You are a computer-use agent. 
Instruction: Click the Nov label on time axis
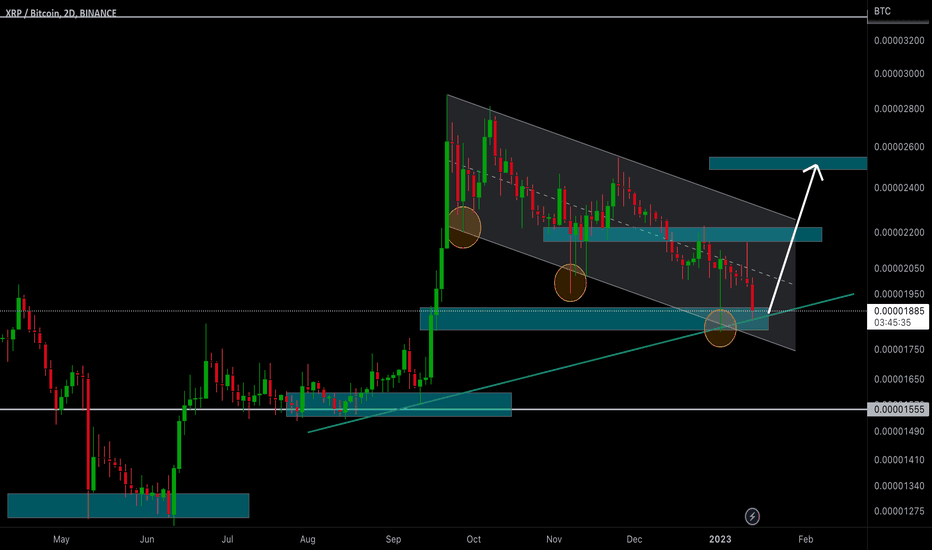pyautogui.click(x=554, y=539)
